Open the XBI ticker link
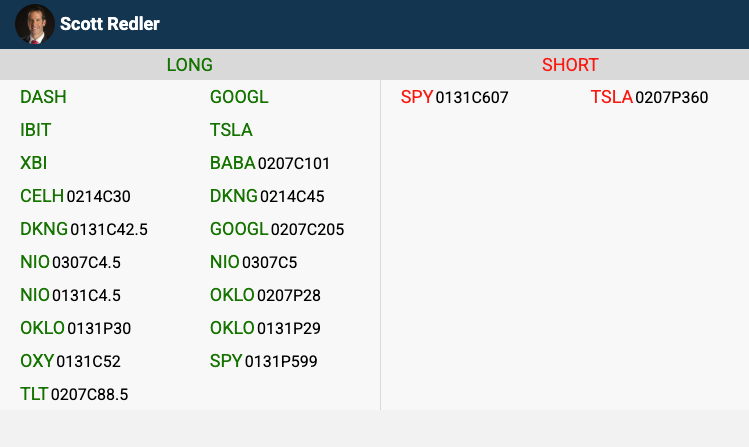 pos(33,163)
